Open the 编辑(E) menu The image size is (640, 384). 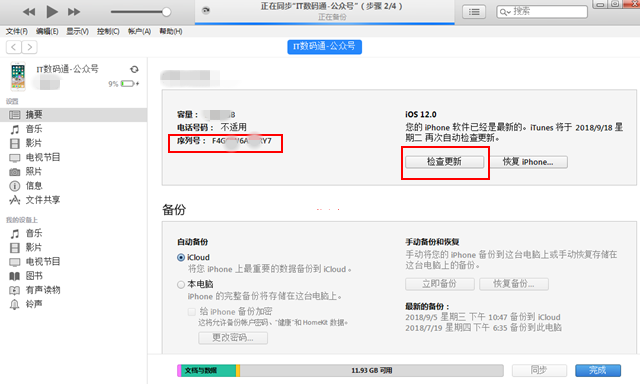pos(47,31)
